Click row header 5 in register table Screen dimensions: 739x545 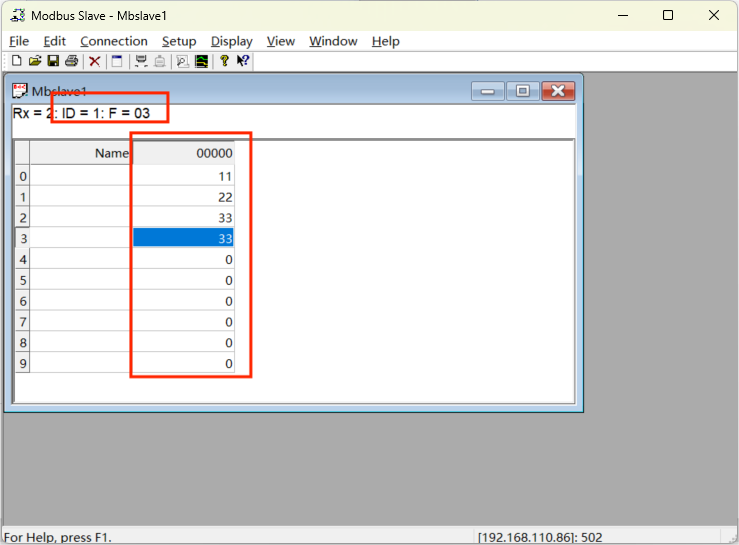coord(22,280)
